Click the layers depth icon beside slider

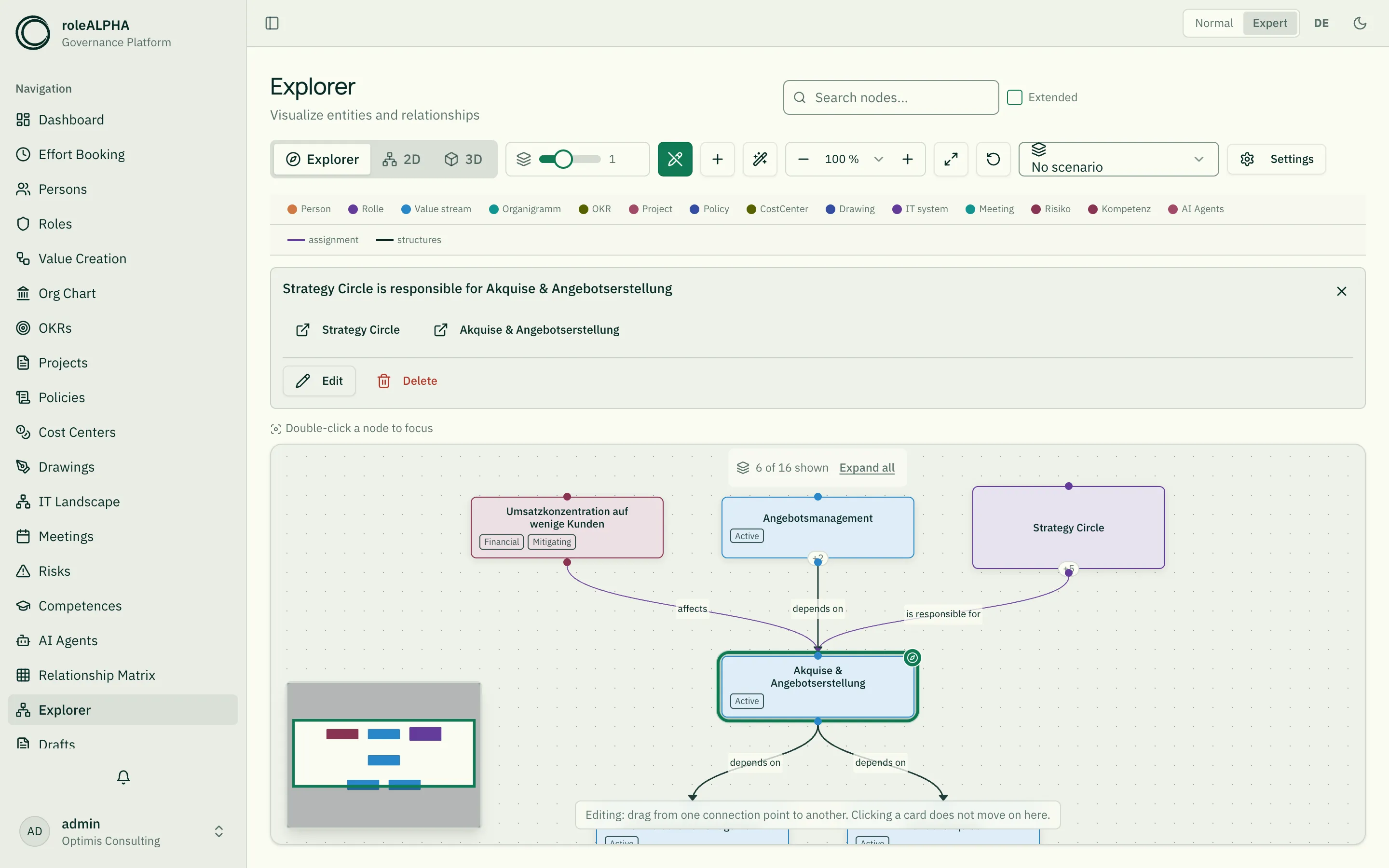[x=523, y=159]
